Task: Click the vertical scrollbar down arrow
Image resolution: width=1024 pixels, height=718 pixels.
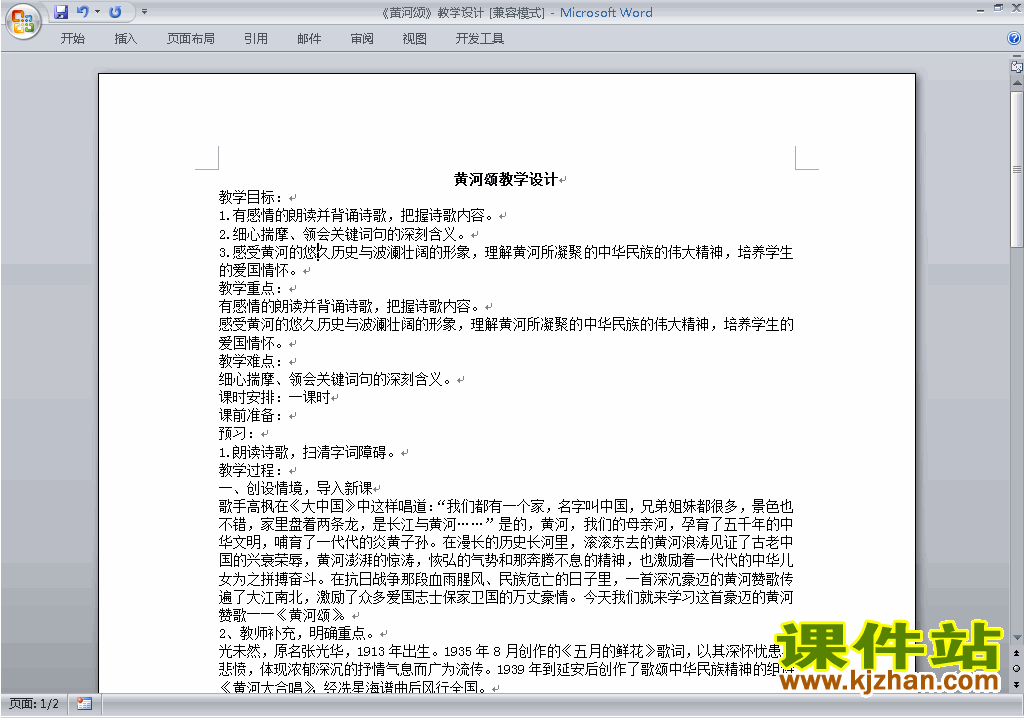Action: tap(1017, 638)
